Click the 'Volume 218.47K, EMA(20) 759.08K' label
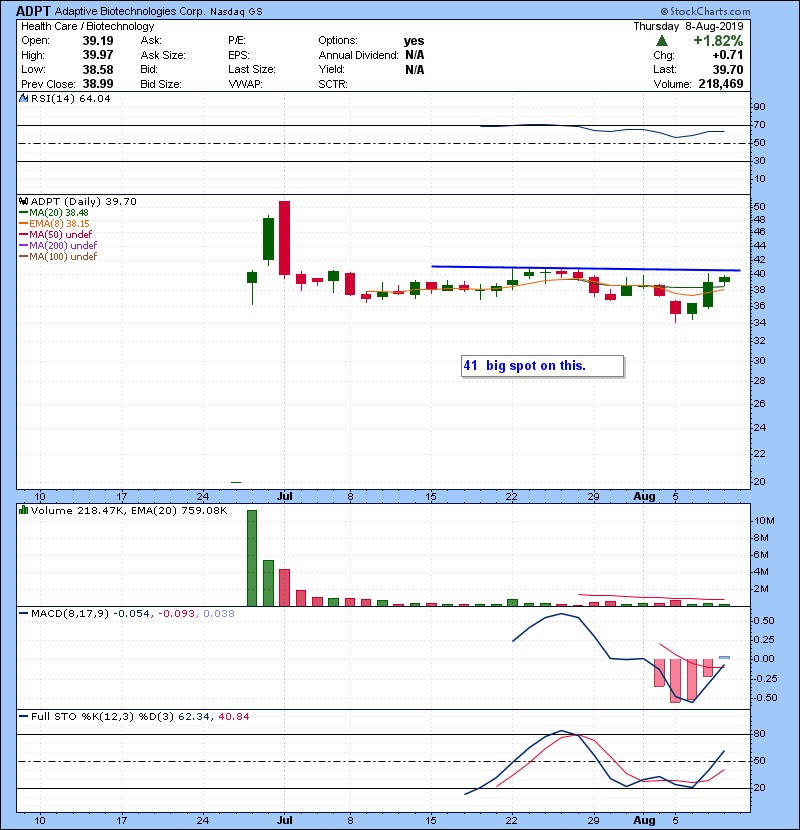Screen dimensions: 800x830 [x=129, y=510]
